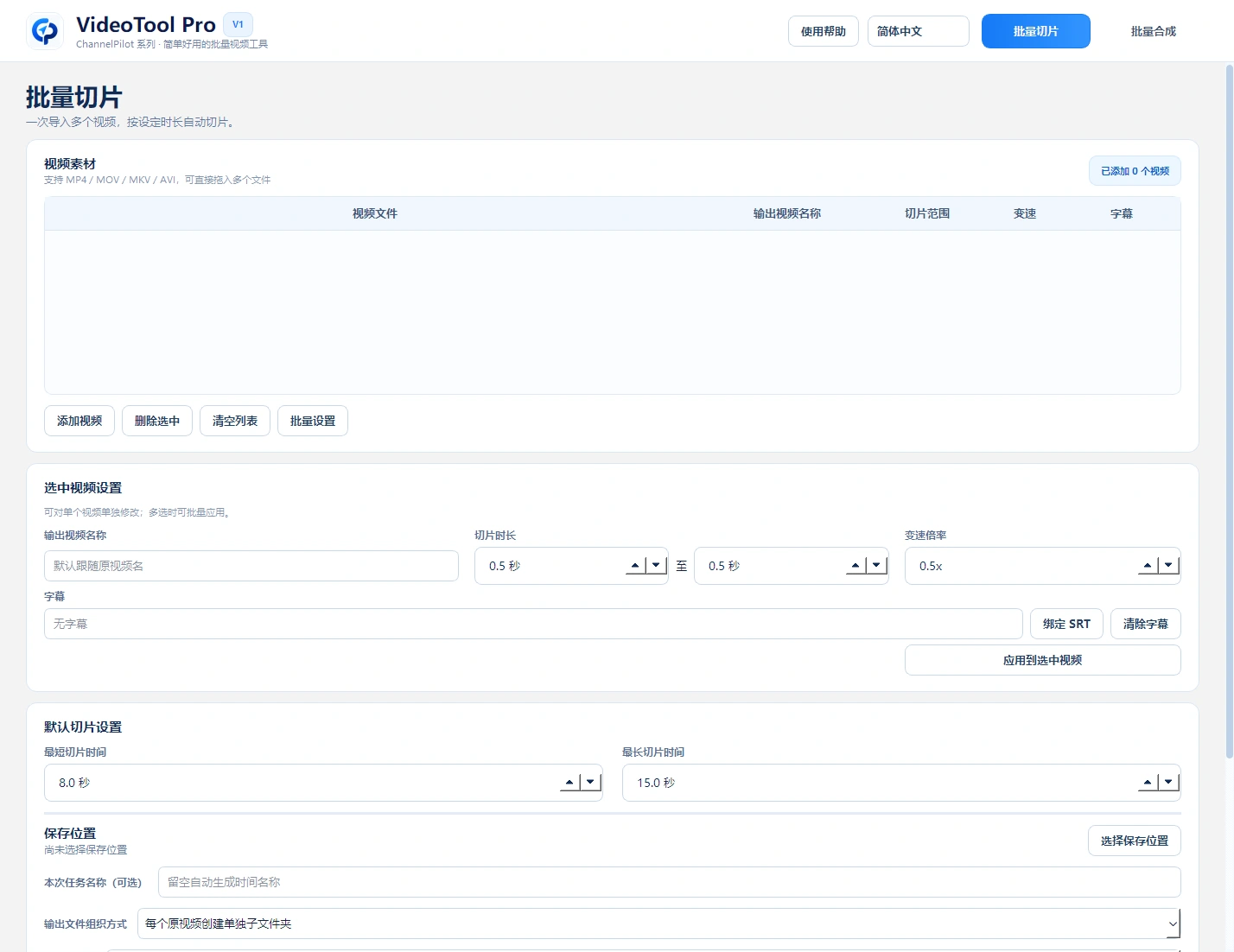Image resolution: width=1234 pixels, height=952 pixels.
Task: Click 清空列表 button
Action: click(x=235, y=421)
